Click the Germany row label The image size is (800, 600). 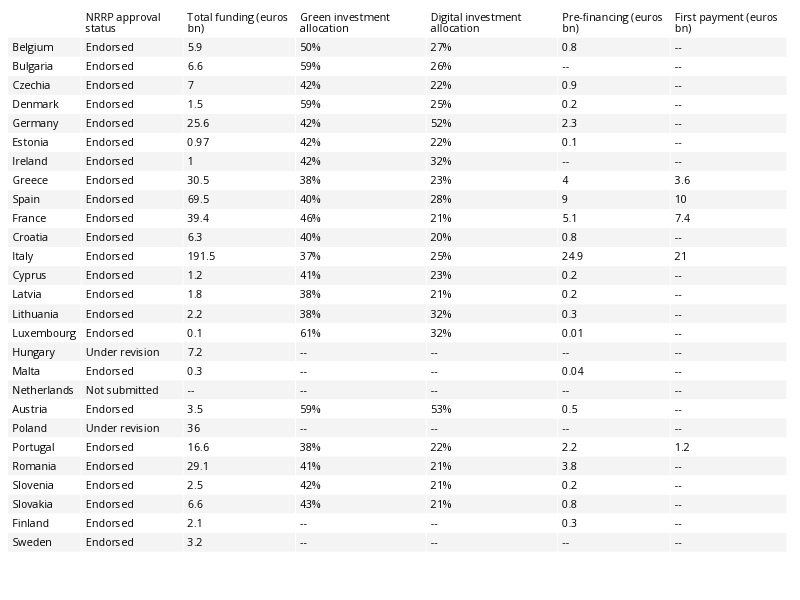tap(35, 124)
